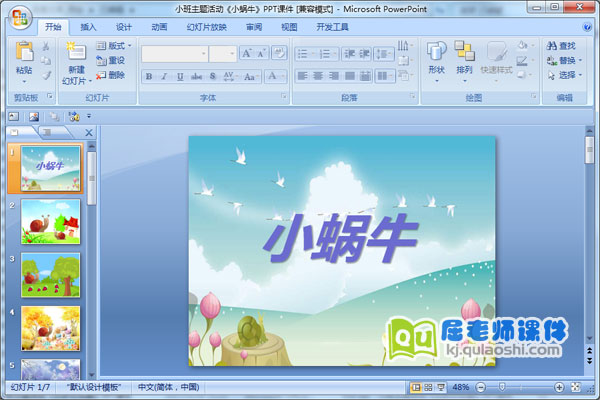Toggle Text Shadow formatting
This screenshot has width=600, height=400.
point(213,77)
